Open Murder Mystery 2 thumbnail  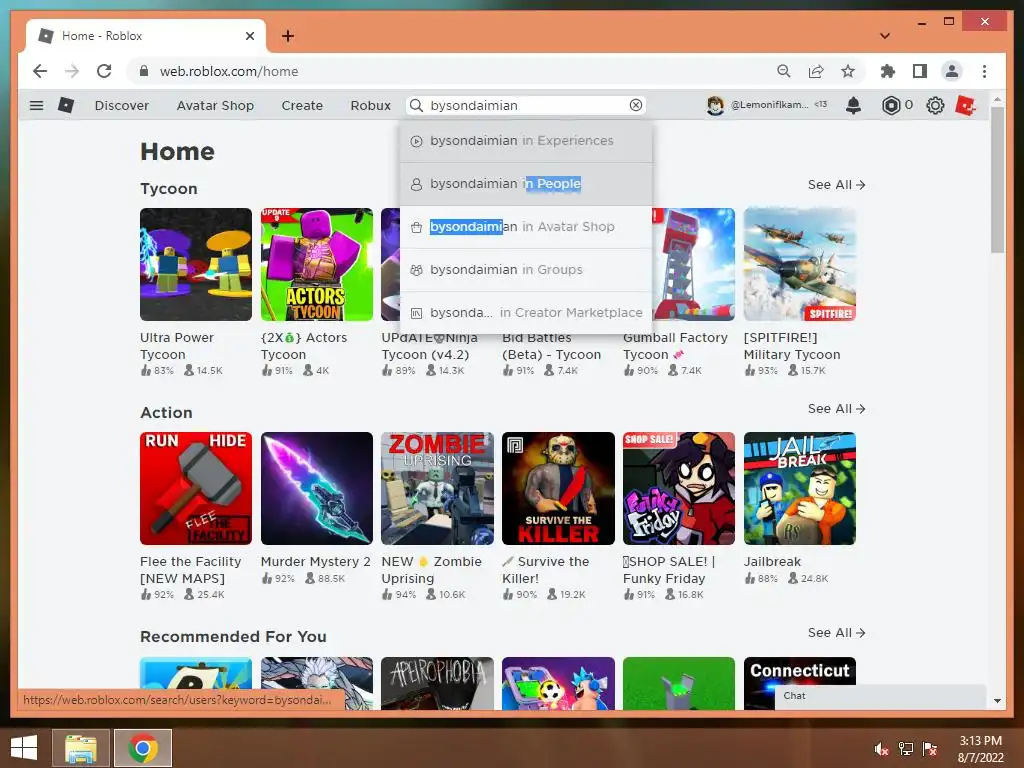(317, 488)
